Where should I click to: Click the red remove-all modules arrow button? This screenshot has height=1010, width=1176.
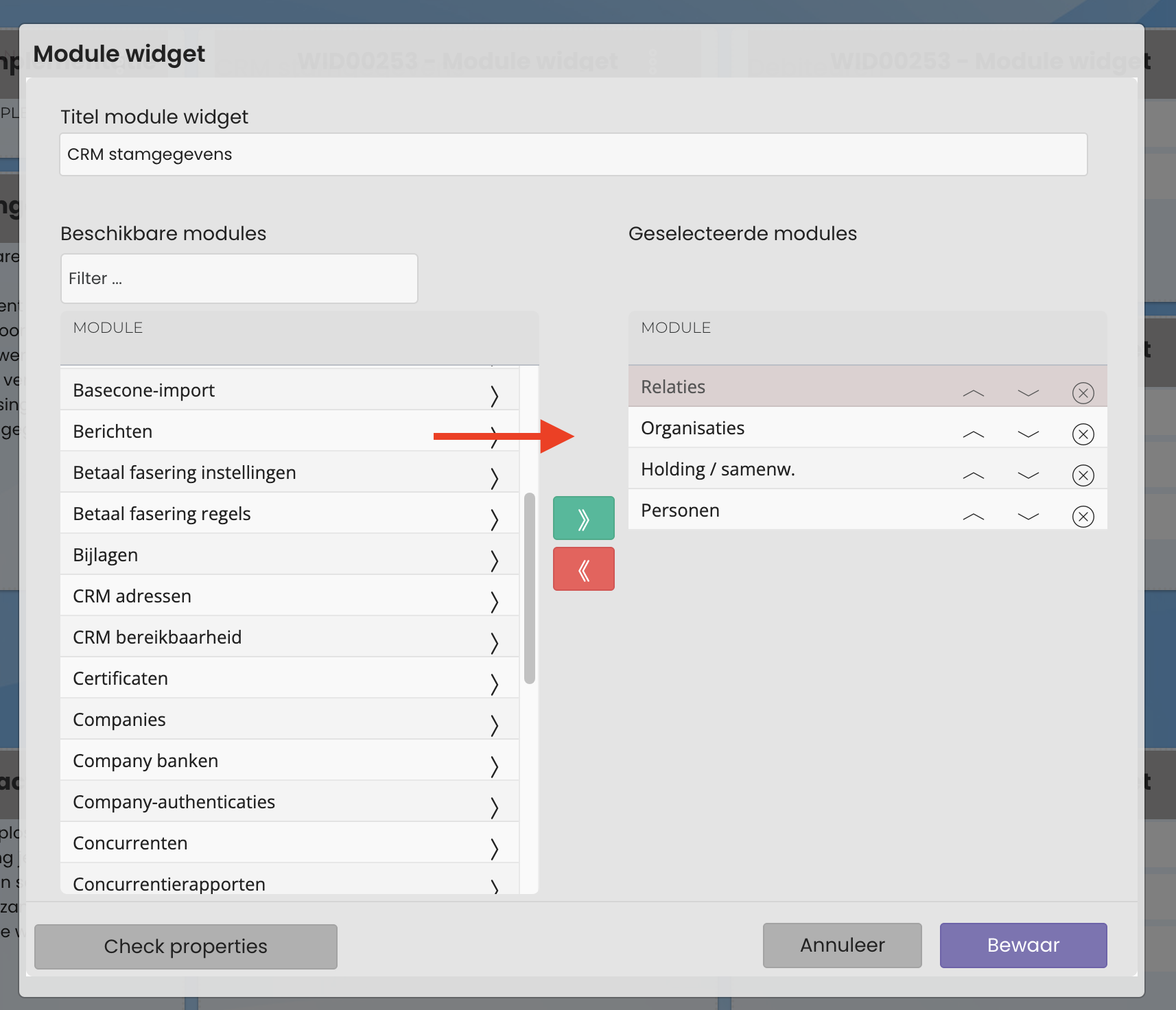point(583,569)
